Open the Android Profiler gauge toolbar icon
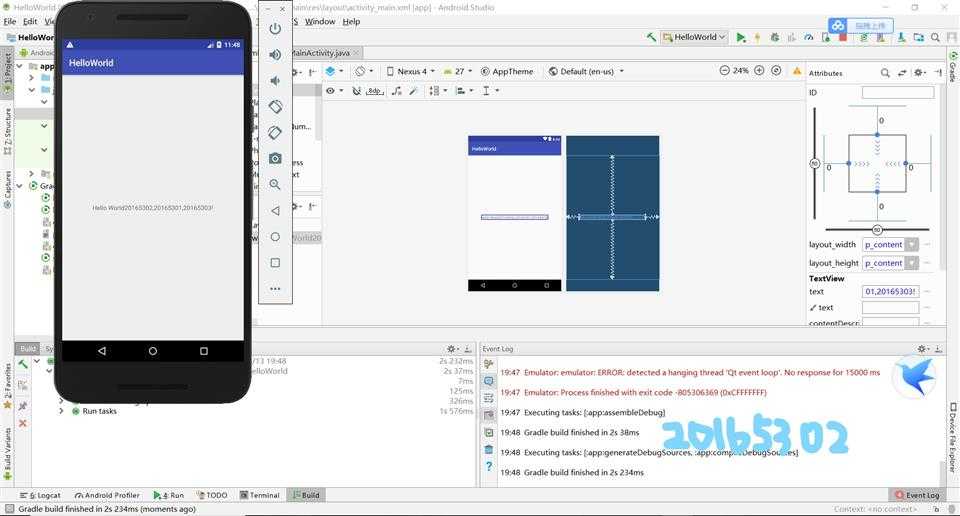 coord(809,37)
